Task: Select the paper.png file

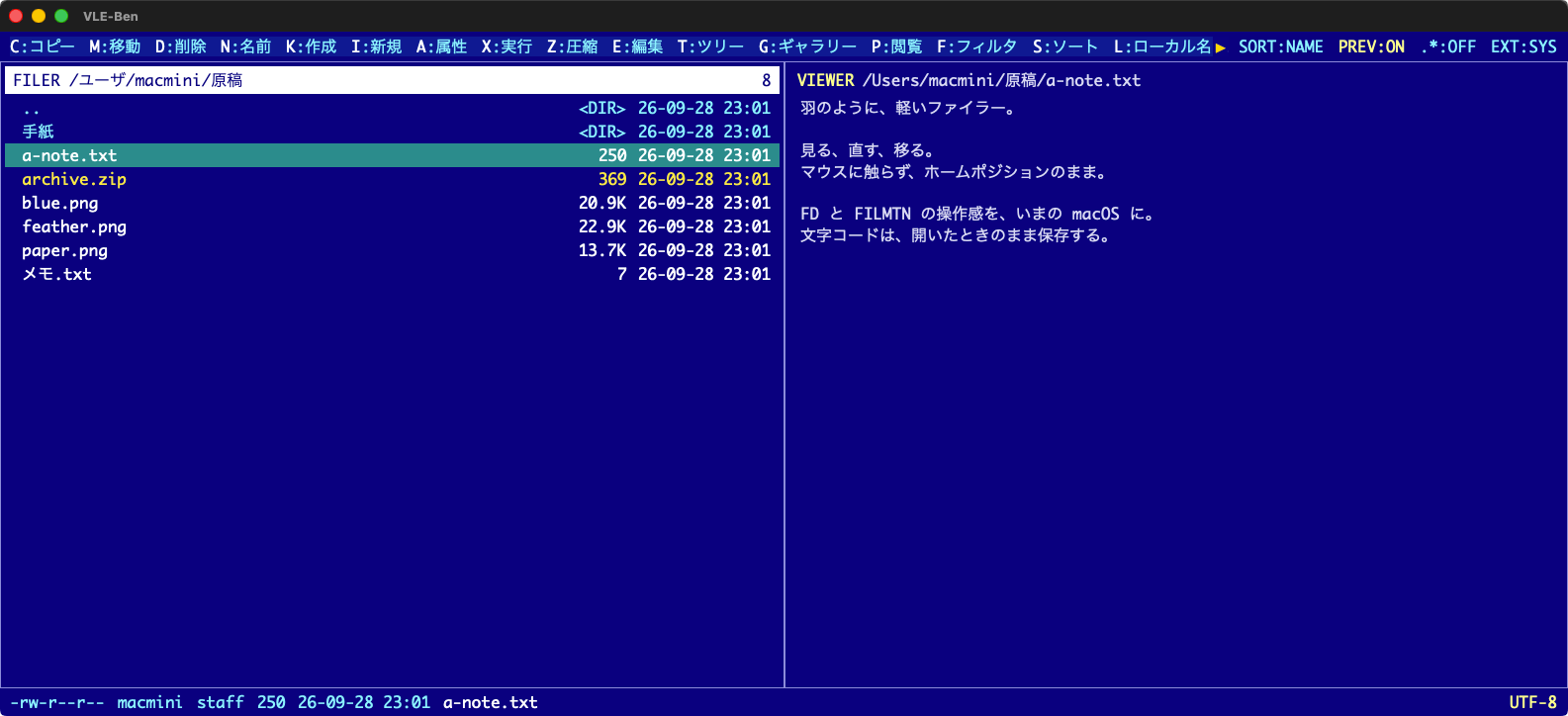Action: point(392,250)
